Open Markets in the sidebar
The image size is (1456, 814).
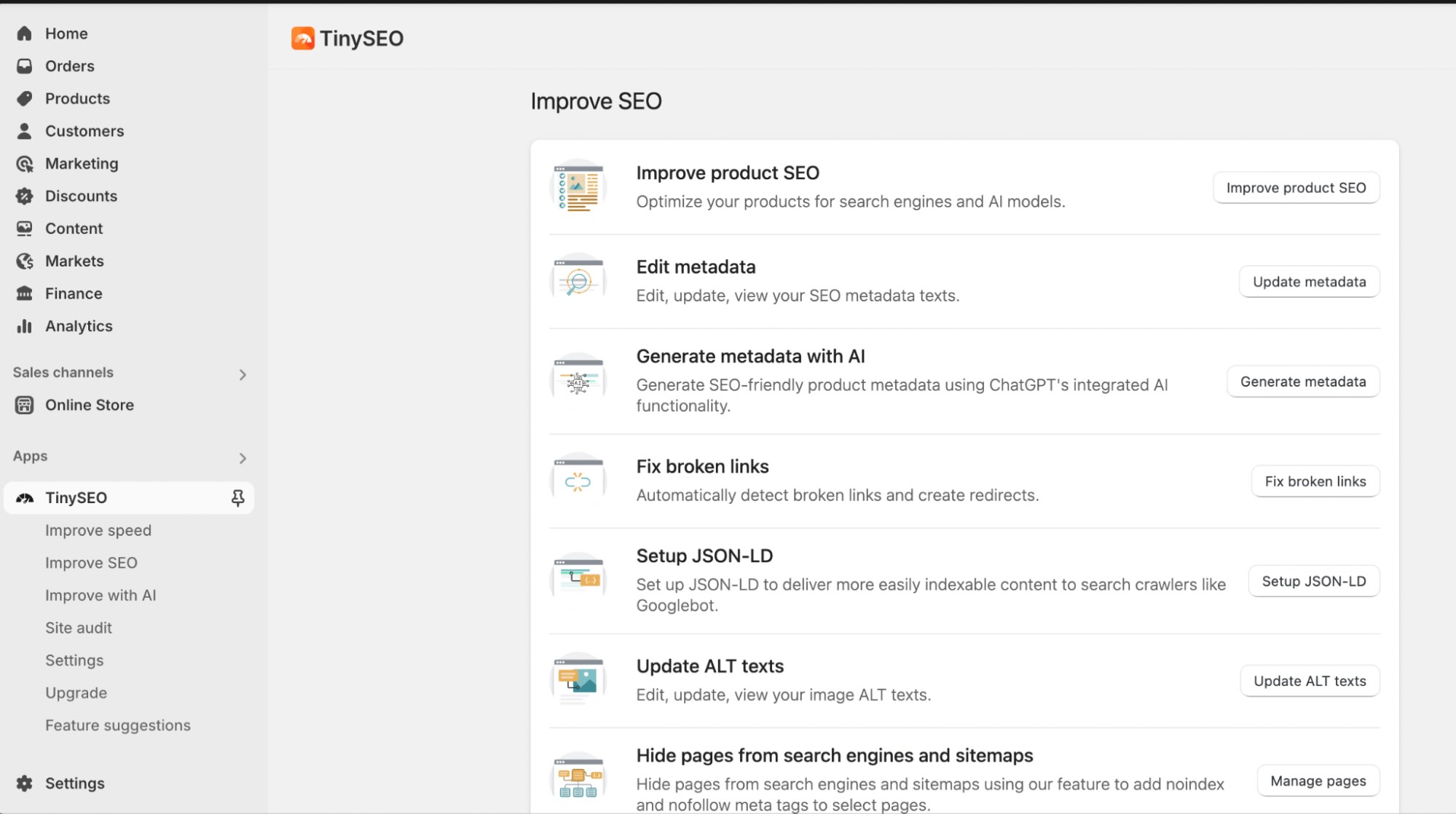click(x=74, y=261)
